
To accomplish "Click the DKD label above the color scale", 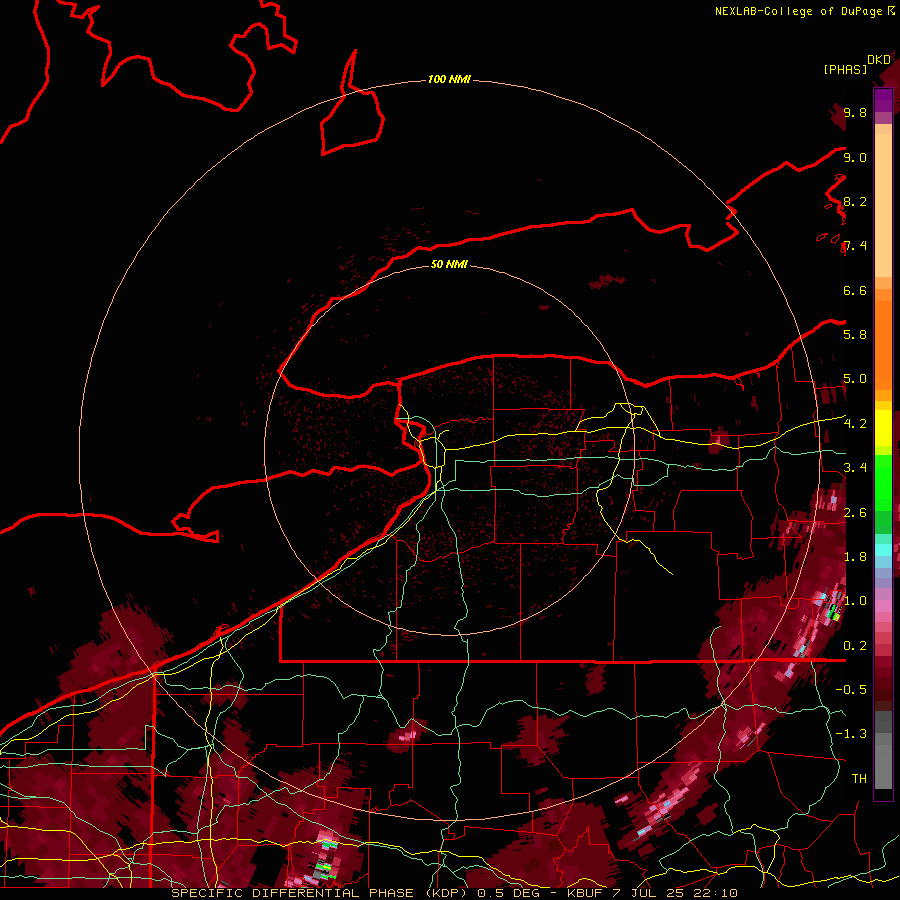I will point(879,60).
